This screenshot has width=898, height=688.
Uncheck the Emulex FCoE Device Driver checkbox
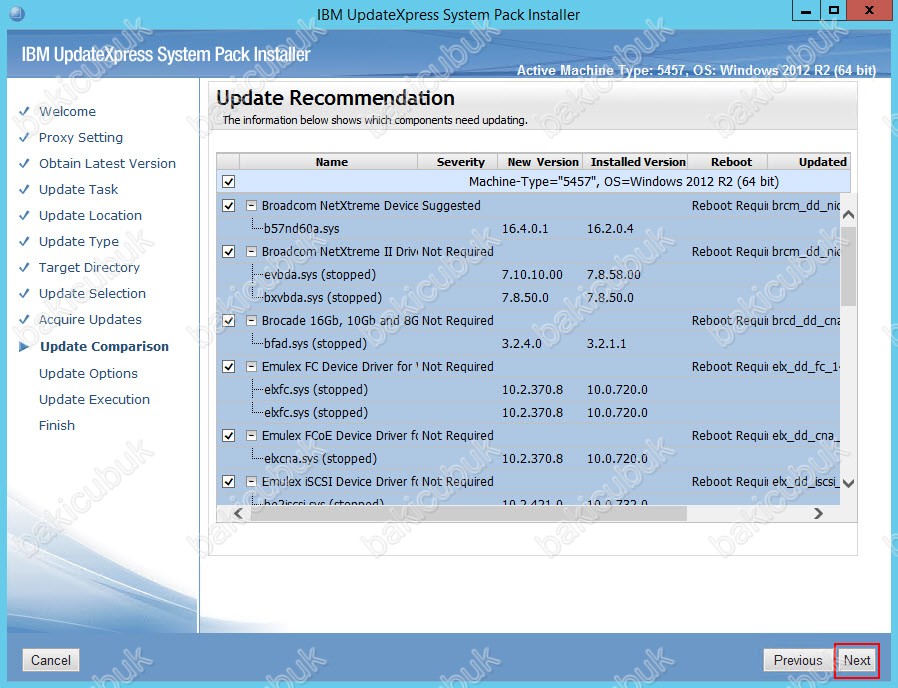click(x=229, y=435)
